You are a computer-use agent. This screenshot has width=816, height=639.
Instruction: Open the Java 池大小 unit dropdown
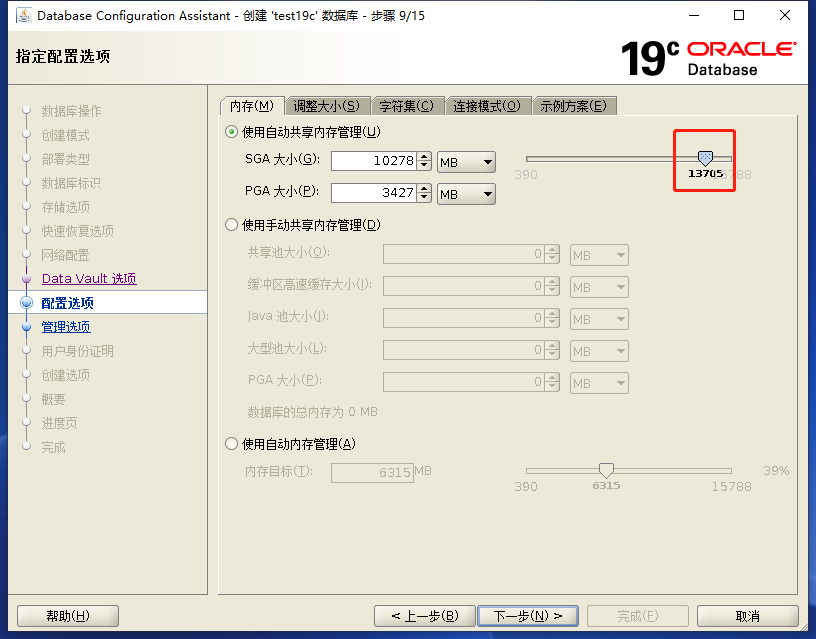point(599,319)
